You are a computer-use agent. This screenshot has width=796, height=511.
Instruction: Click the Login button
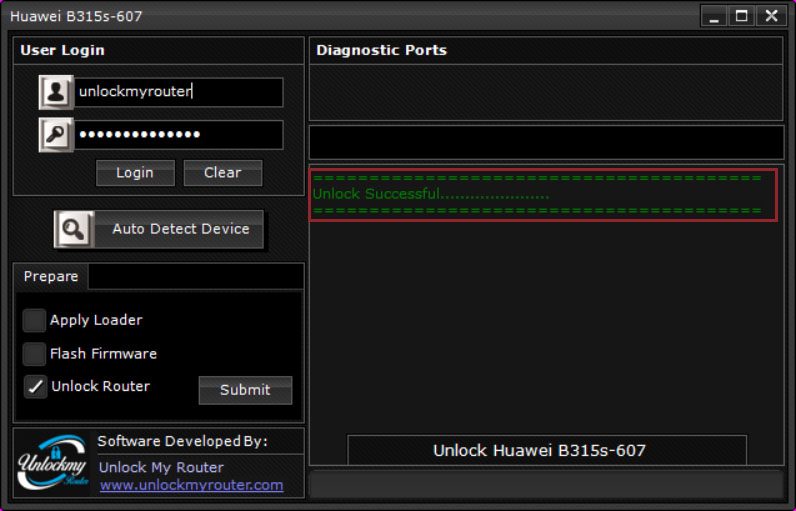(x=135, y=173)
